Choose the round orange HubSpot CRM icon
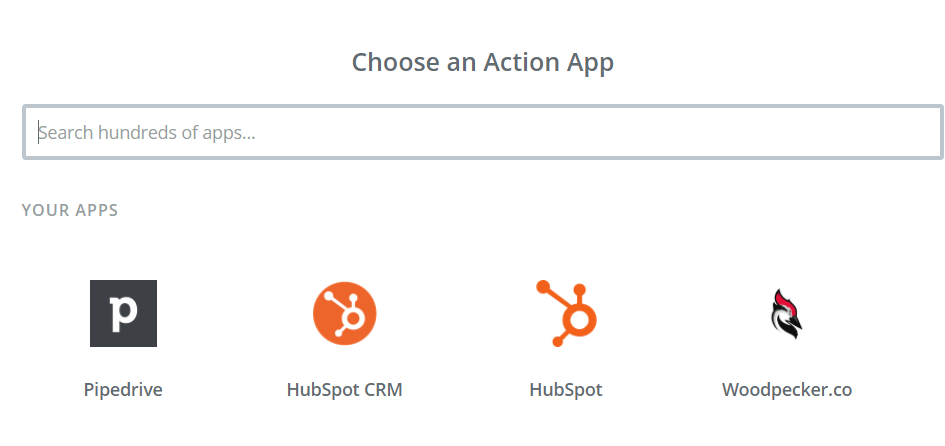Viewport: 945px width, 446px height. (x=345, y=313)
